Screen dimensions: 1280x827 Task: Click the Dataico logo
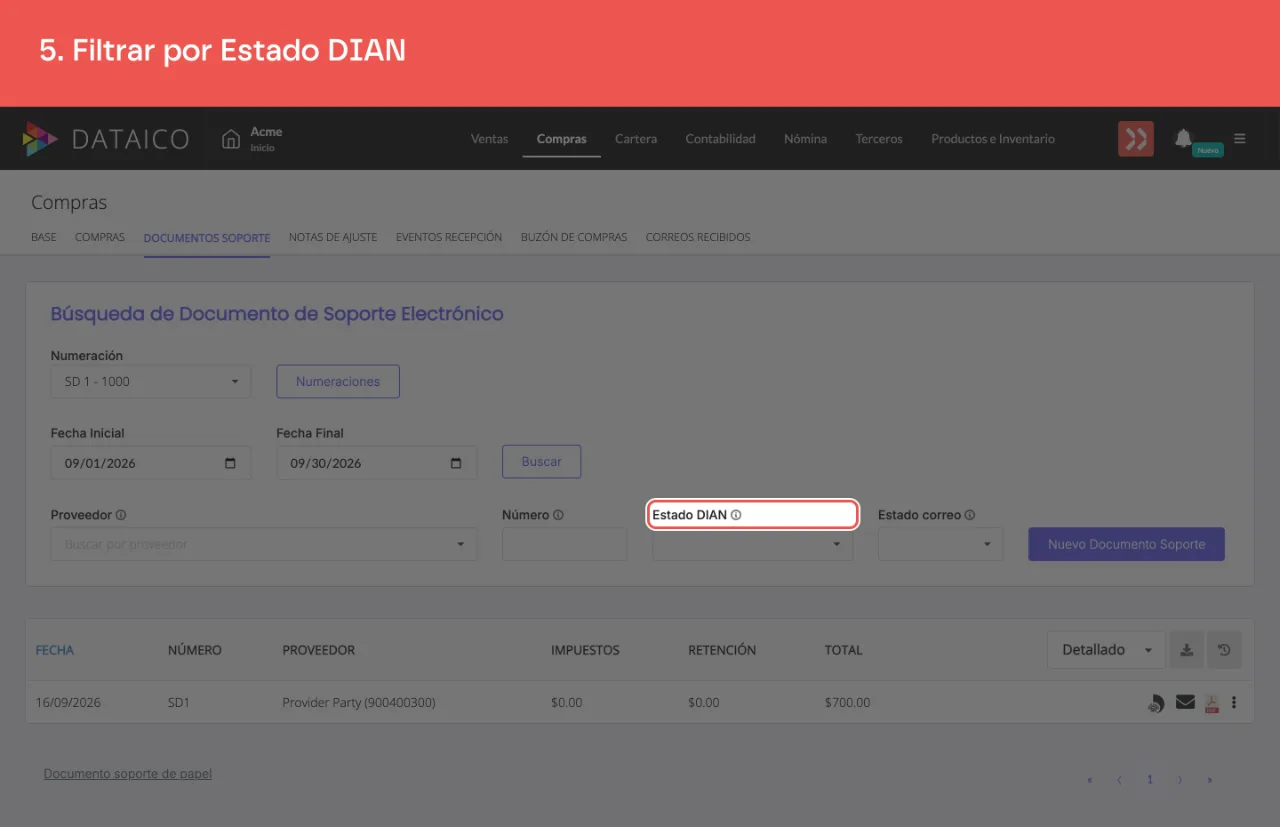pyautogui.click(x=105, y=139)
